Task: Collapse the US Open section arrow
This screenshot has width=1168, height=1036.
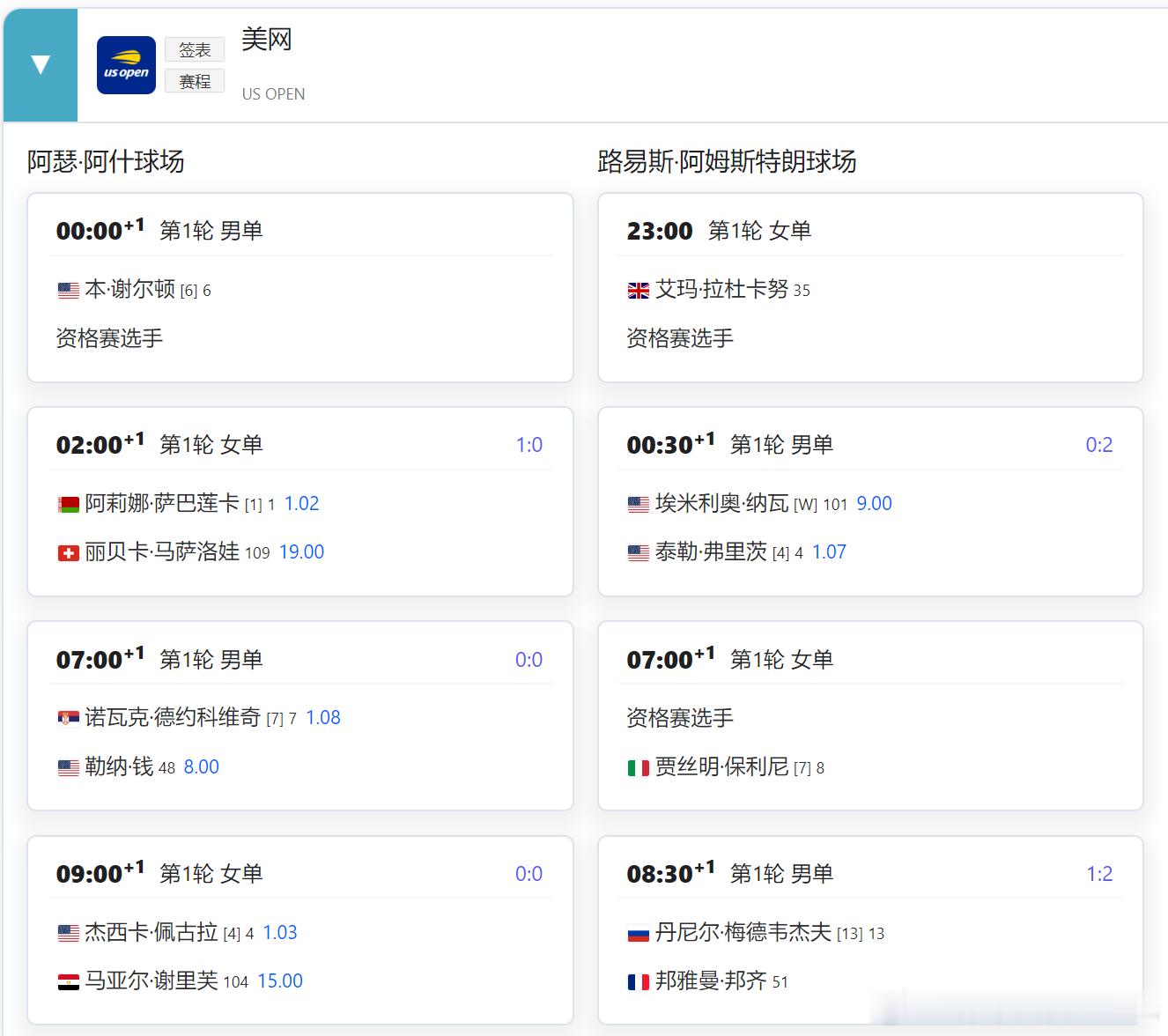Action: tap(41, 65)
